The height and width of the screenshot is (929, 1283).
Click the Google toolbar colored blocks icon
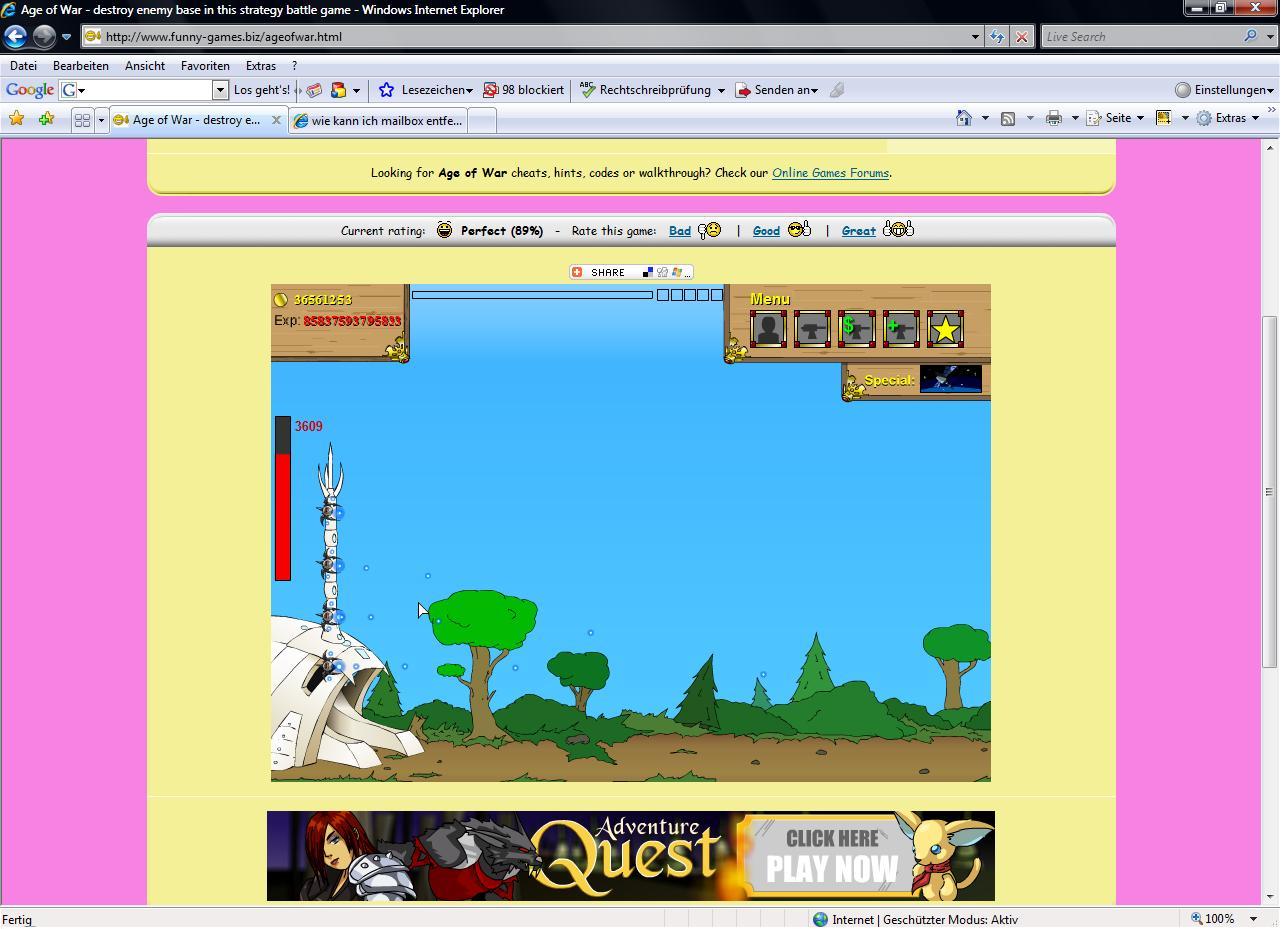[x=338, y=90]
